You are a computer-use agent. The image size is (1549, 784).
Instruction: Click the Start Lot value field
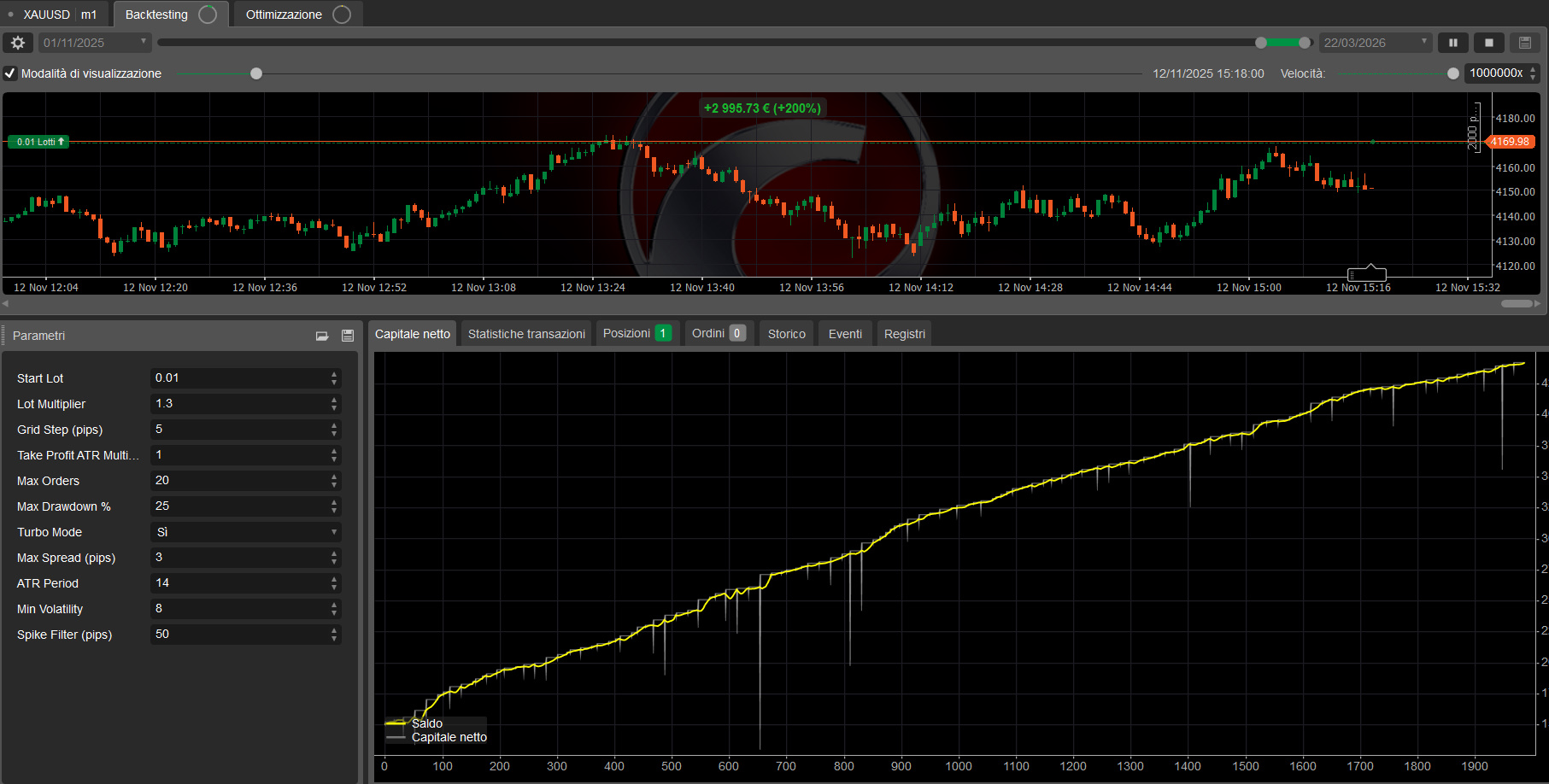click(x=239, y=378)
